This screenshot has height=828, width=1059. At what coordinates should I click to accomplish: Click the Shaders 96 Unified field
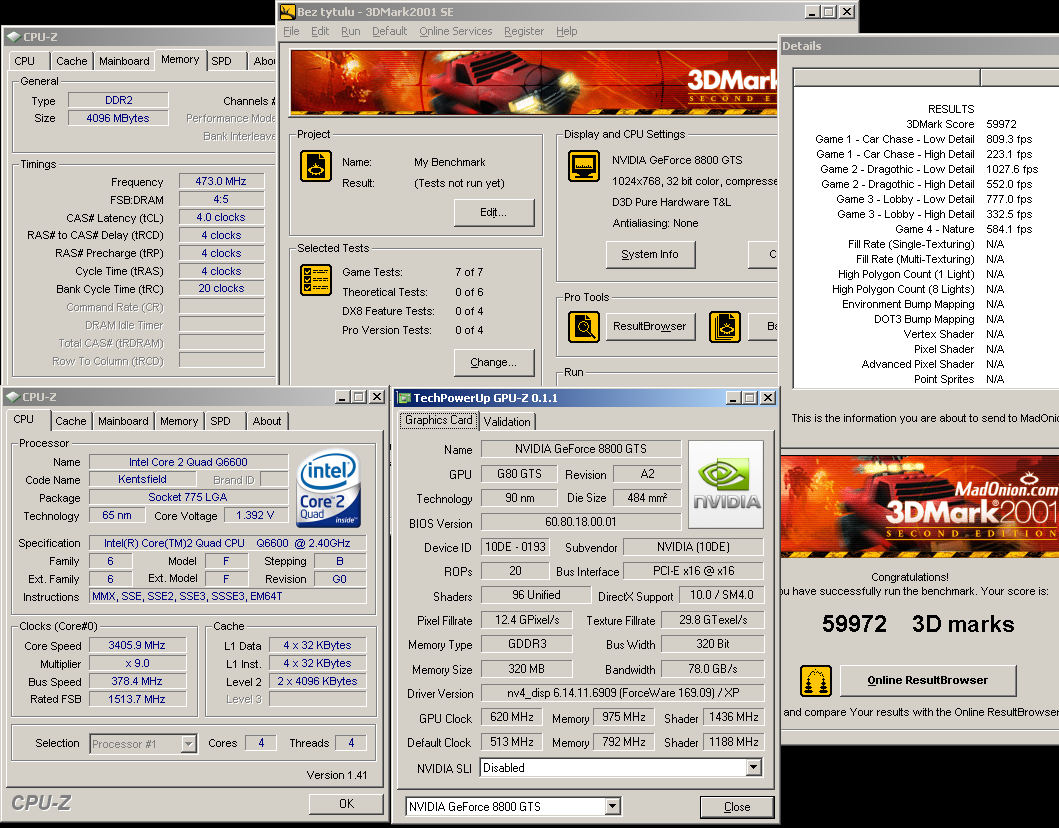click(x=536, y=595)
